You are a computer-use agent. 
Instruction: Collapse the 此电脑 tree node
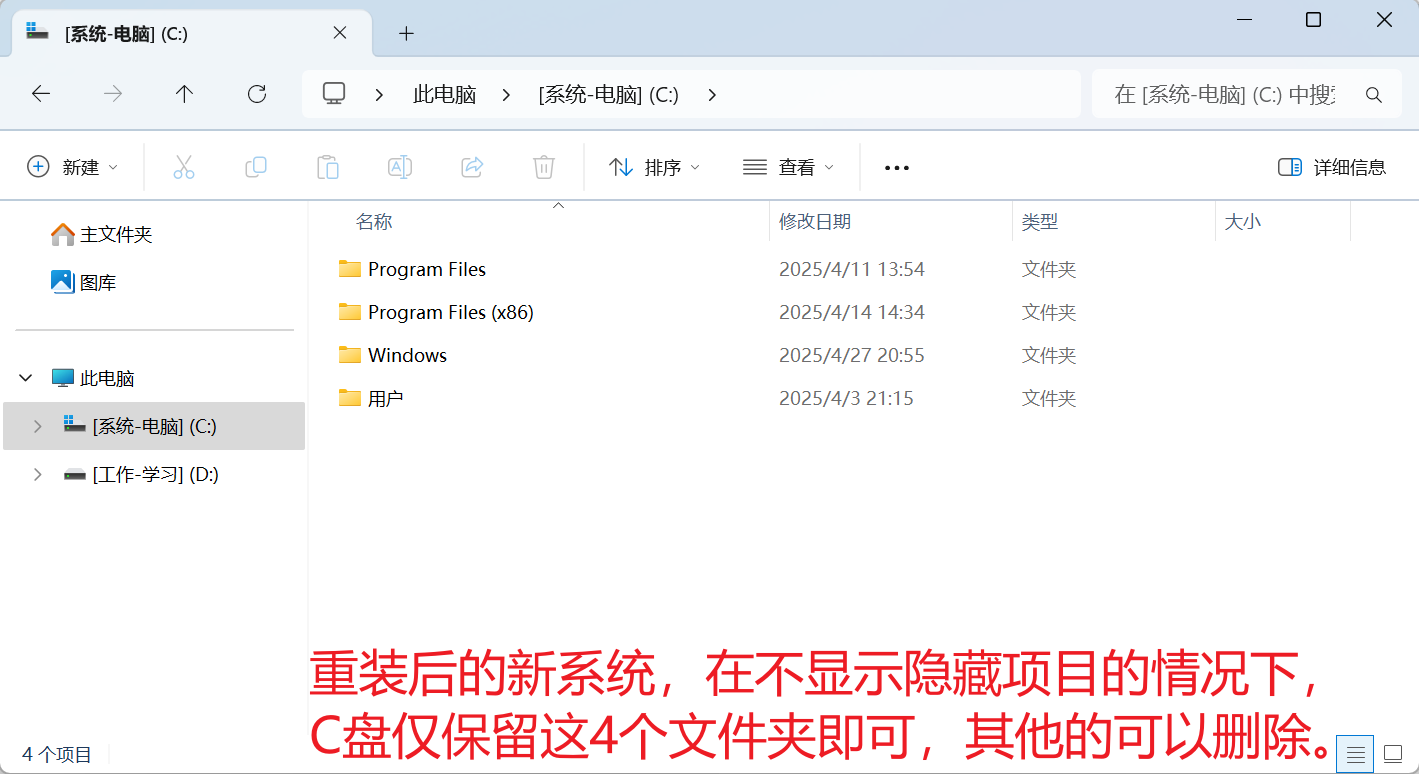pos(25,378)
